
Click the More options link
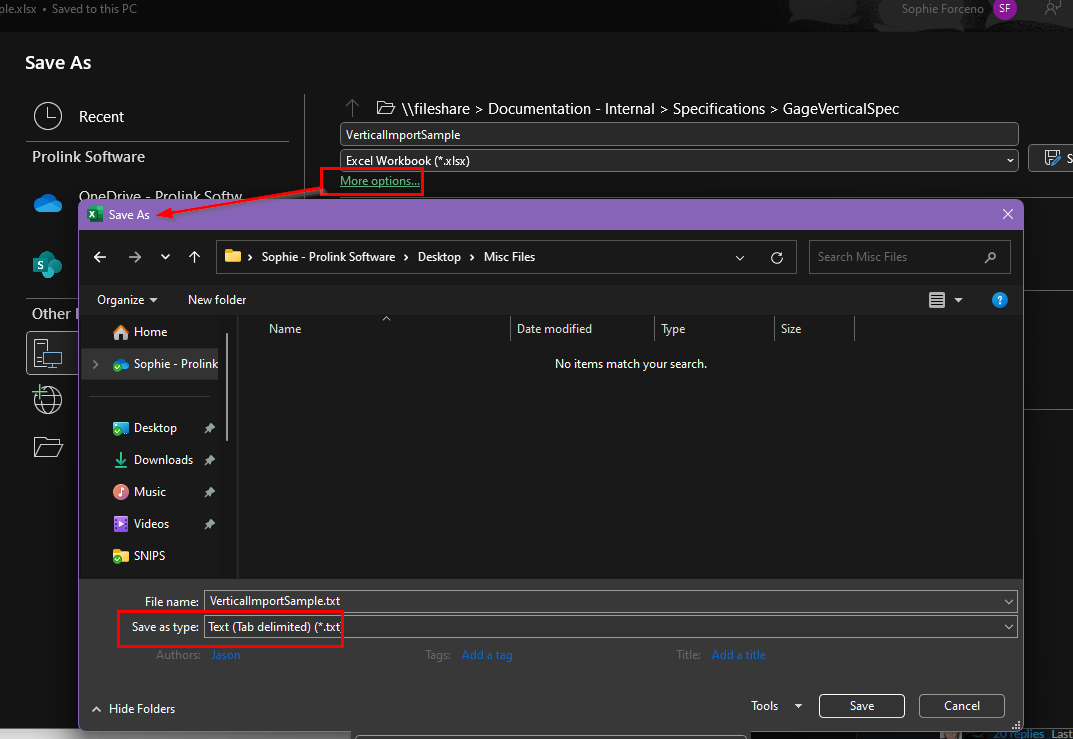pos(378,181)
